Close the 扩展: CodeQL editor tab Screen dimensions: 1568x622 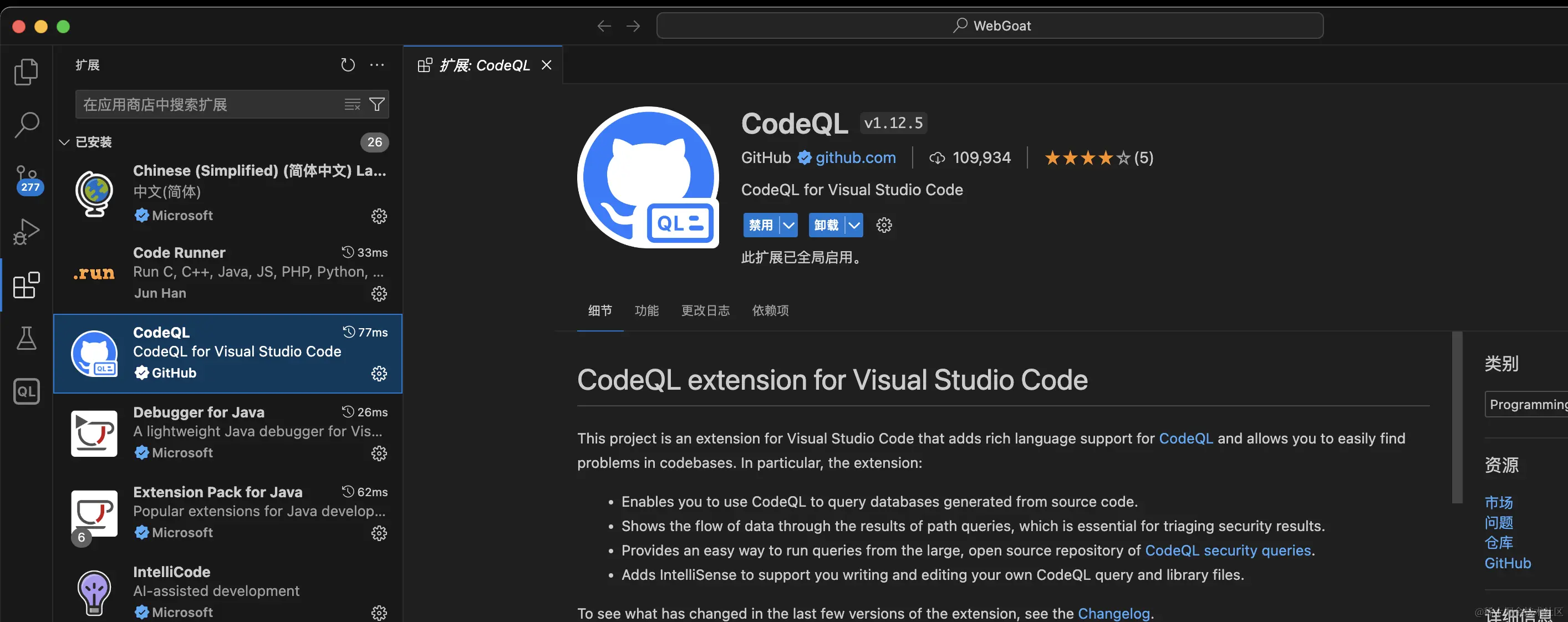click(x=547, y=65)
